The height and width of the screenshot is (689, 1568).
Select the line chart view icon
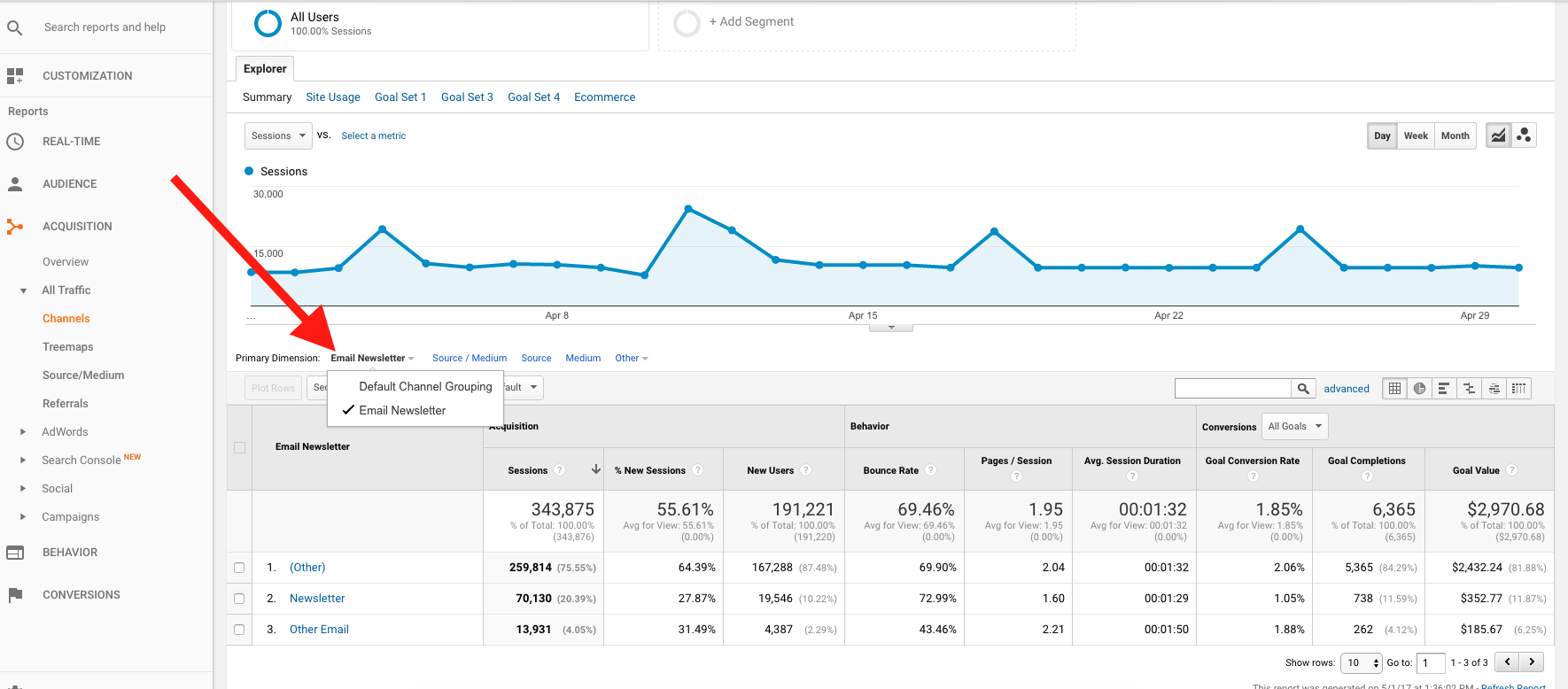[1498, 135]
